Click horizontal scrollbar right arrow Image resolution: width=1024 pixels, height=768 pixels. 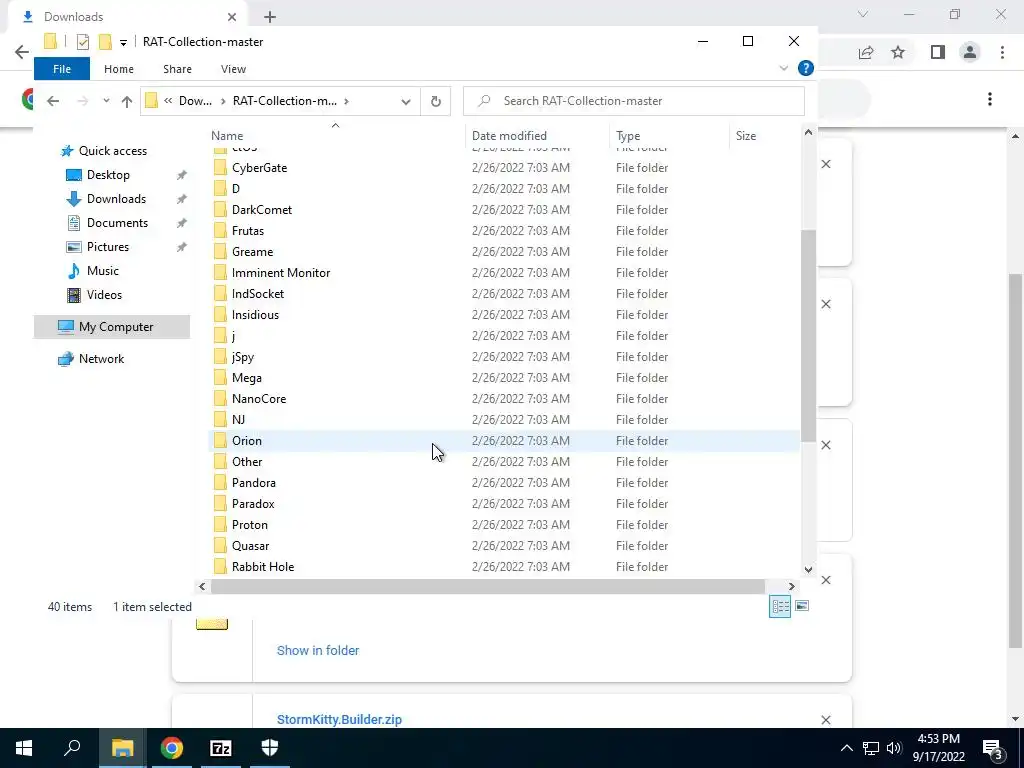(792, 586)
